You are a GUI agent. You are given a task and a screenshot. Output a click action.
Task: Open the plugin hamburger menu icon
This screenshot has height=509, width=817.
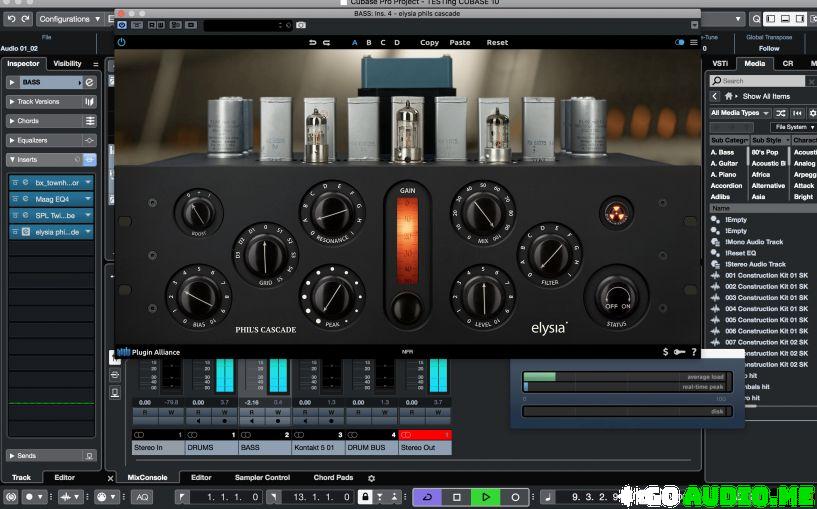694,43
